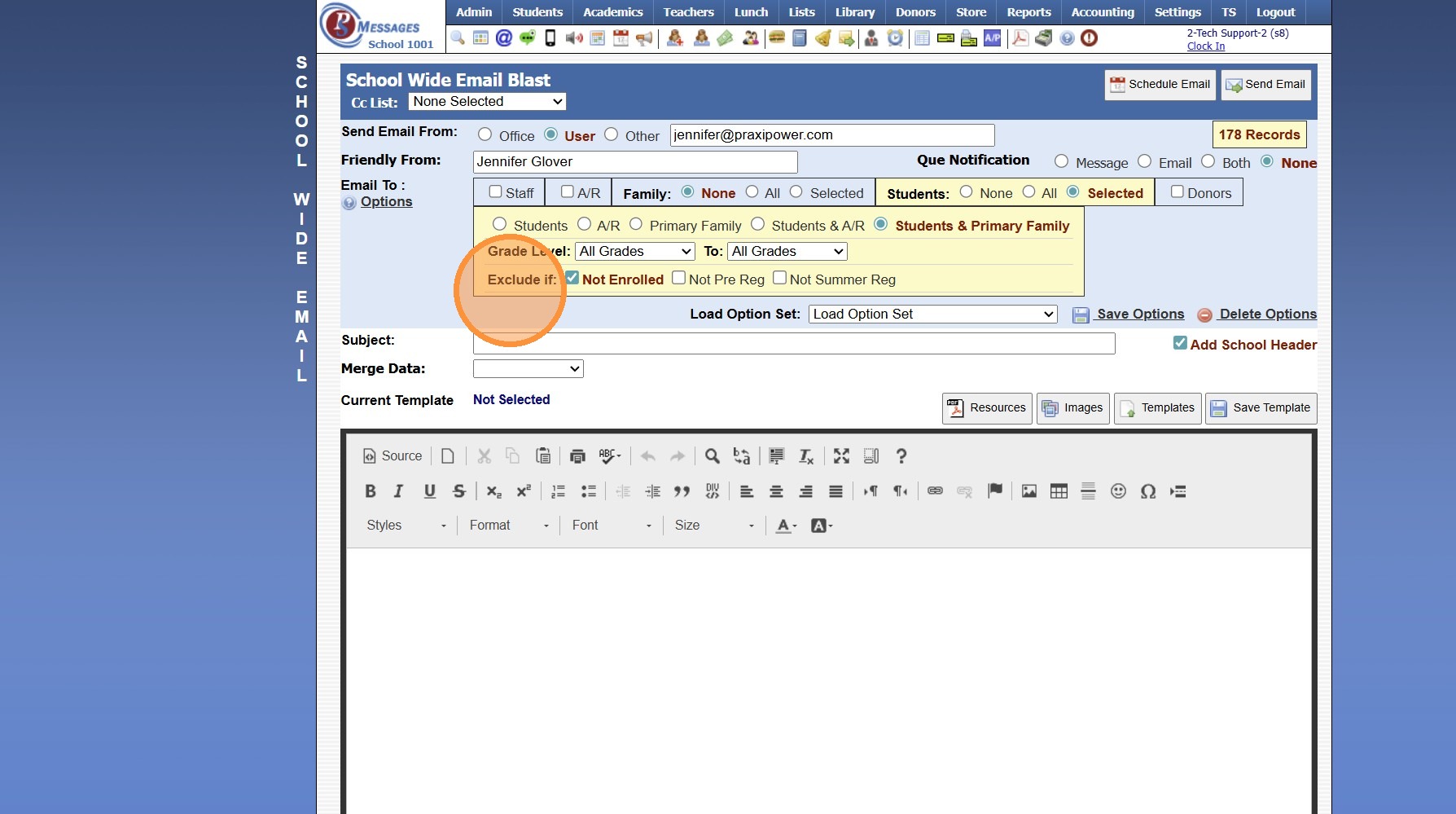Viewport: 1456px width, 814px height.
Task: Select the Office radio button
Action: click(x=485, y=135)
